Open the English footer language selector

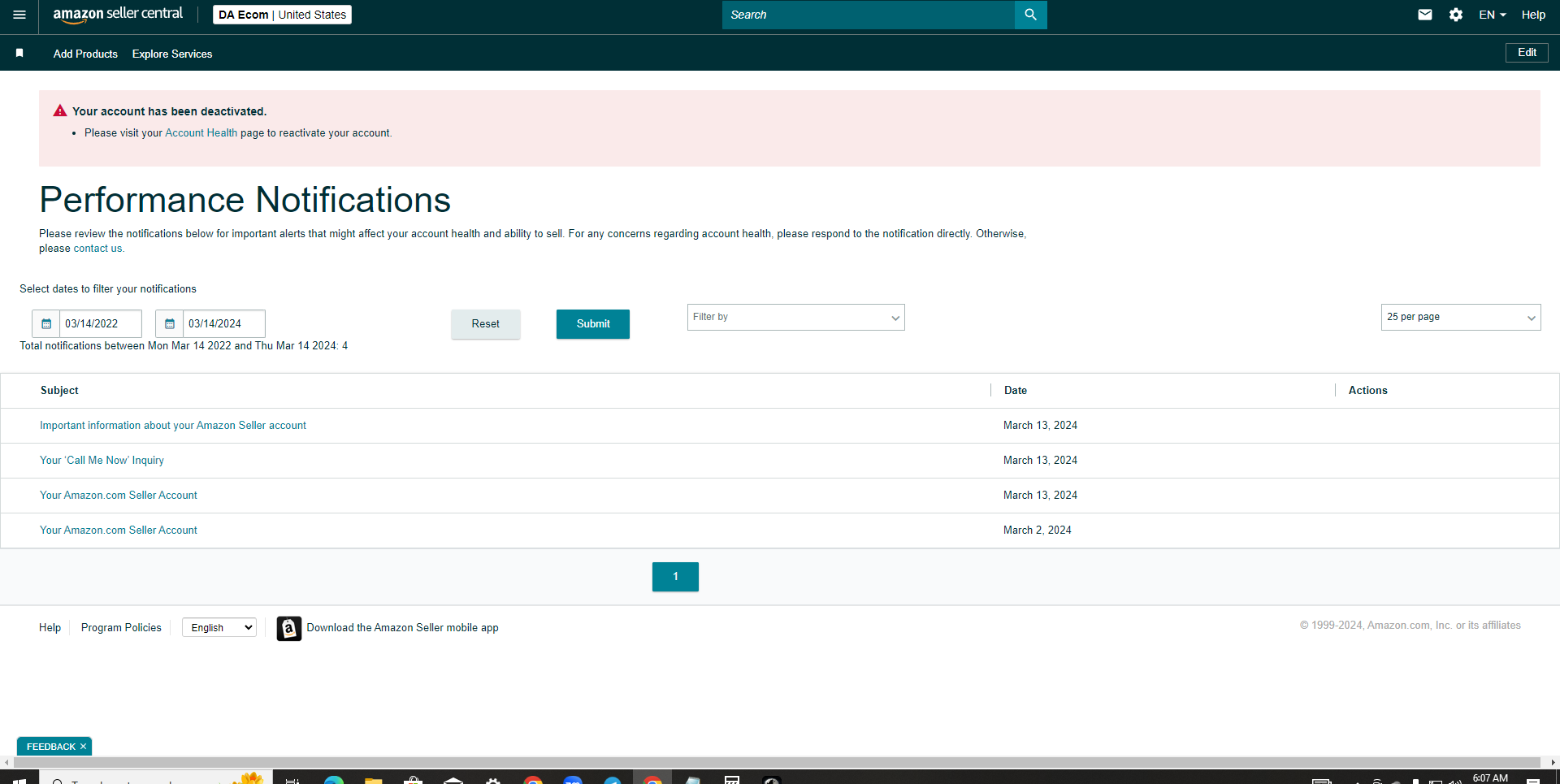pyautogui.click(x=219, y=627)
